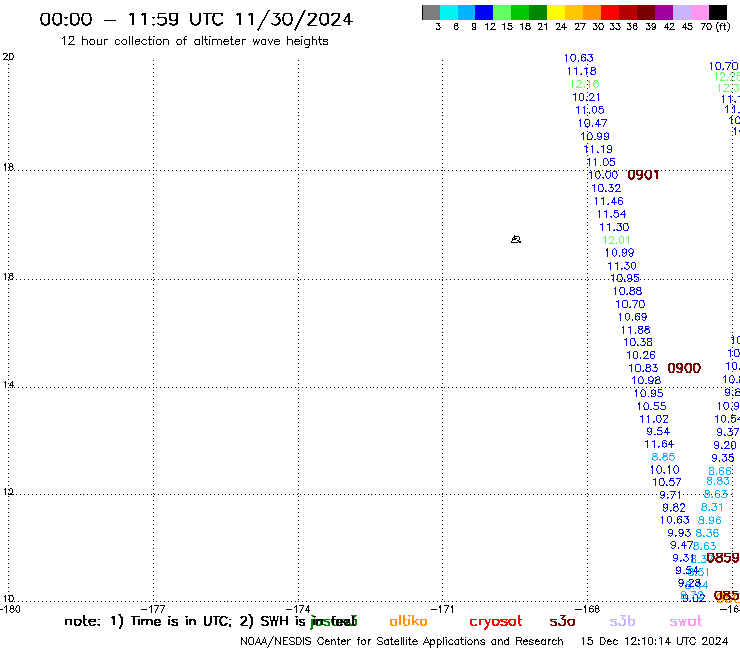
Task: Click the -174 longitude axis label
Action: click(x=298, y=609)
